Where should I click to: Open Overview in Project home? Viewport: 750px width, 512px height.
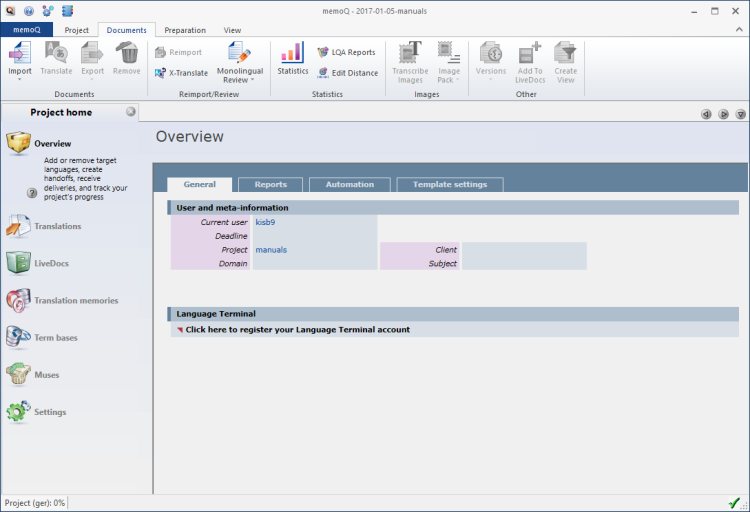[x=53, y=144]
